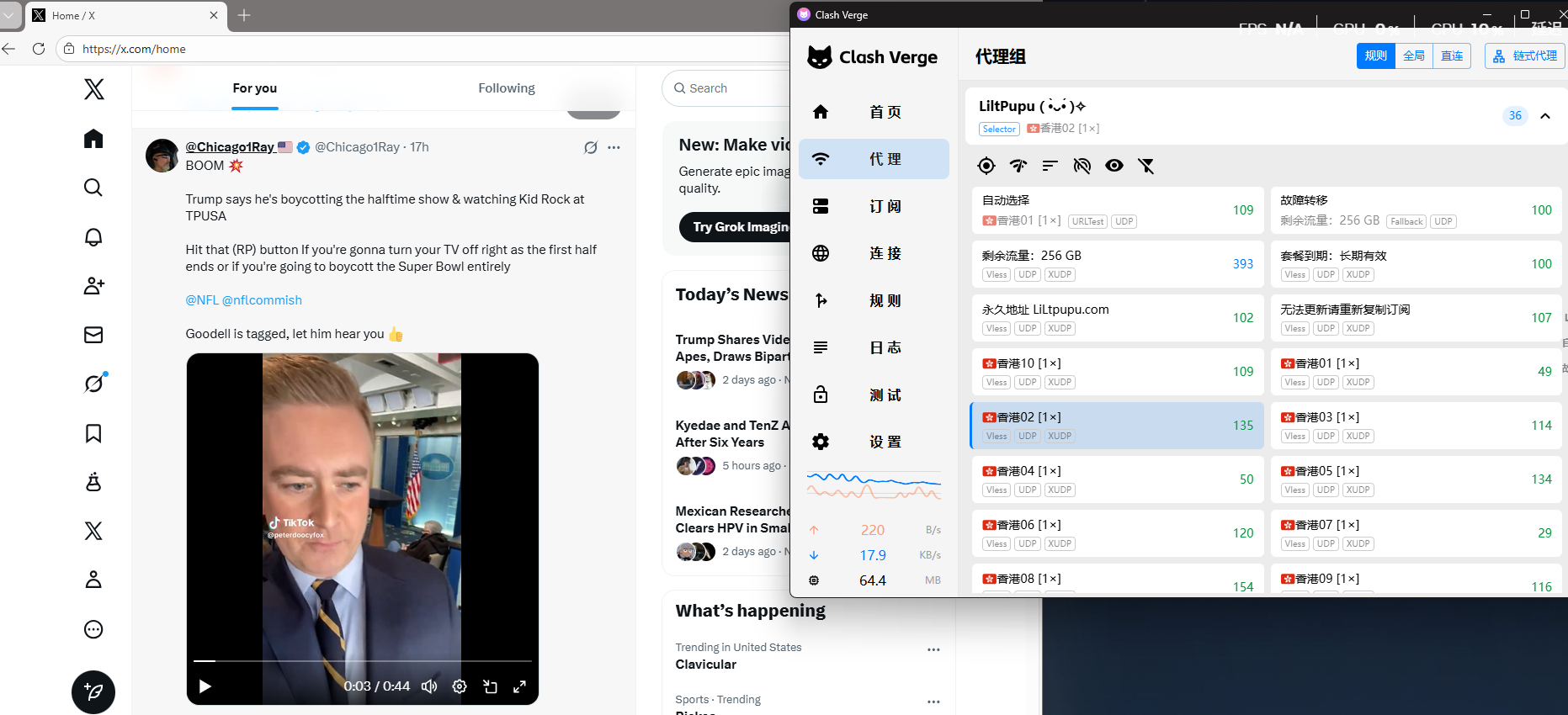
Task: Open options menu for Clavicular trend
Action: [x=933, y=649]
